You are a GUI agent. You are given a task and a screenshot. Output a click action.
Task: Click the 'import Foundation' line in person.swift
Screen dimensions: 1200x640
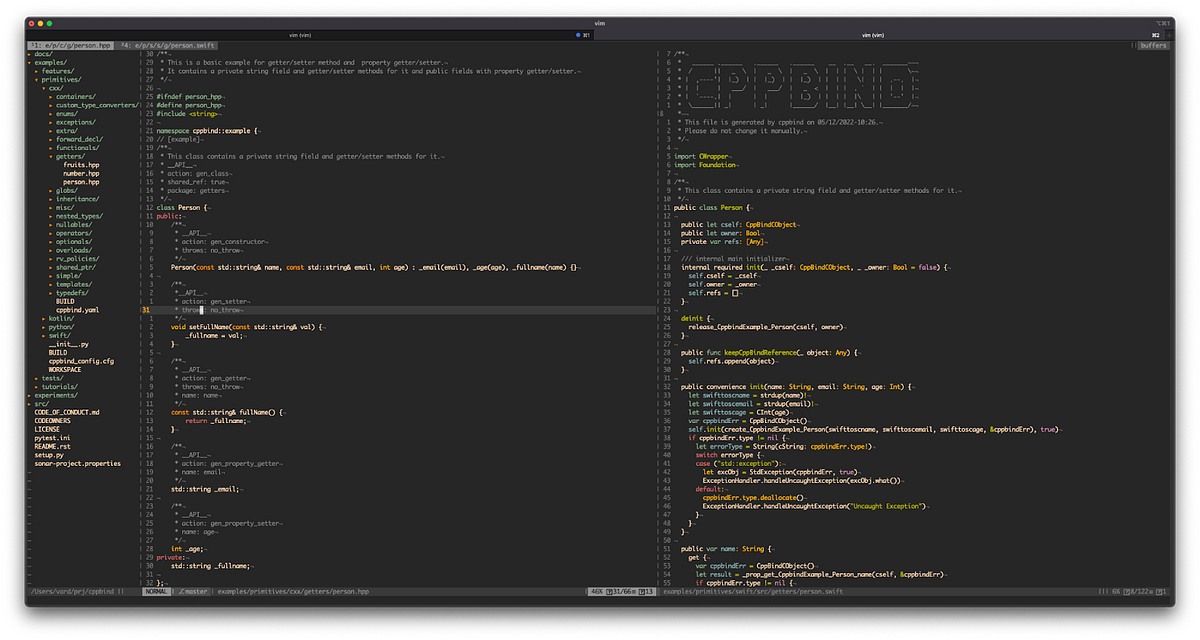[706, 165]
